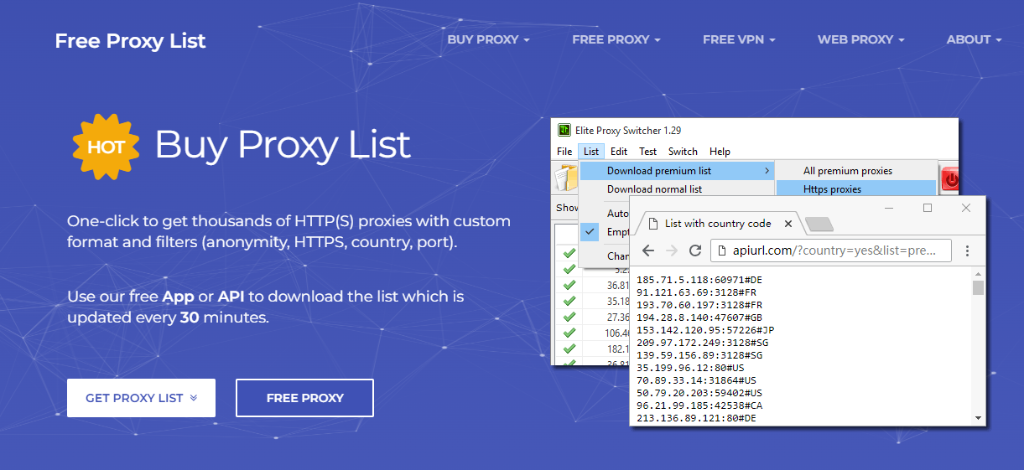
Task: Click the page icon in address bar
Action: click(720, 251)
